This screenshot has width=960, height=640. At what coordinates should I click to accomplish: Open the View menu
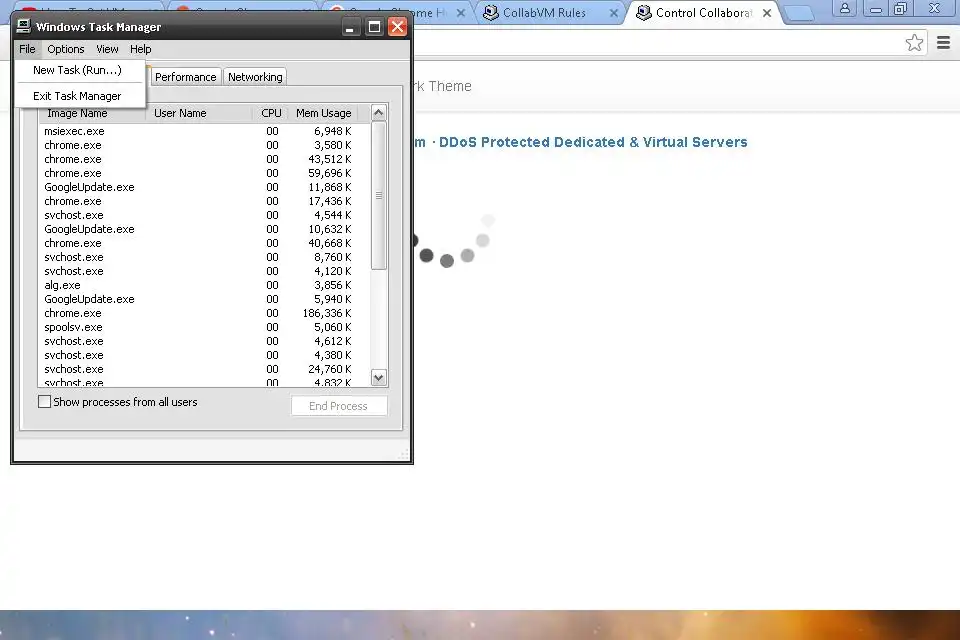point(107,49)
